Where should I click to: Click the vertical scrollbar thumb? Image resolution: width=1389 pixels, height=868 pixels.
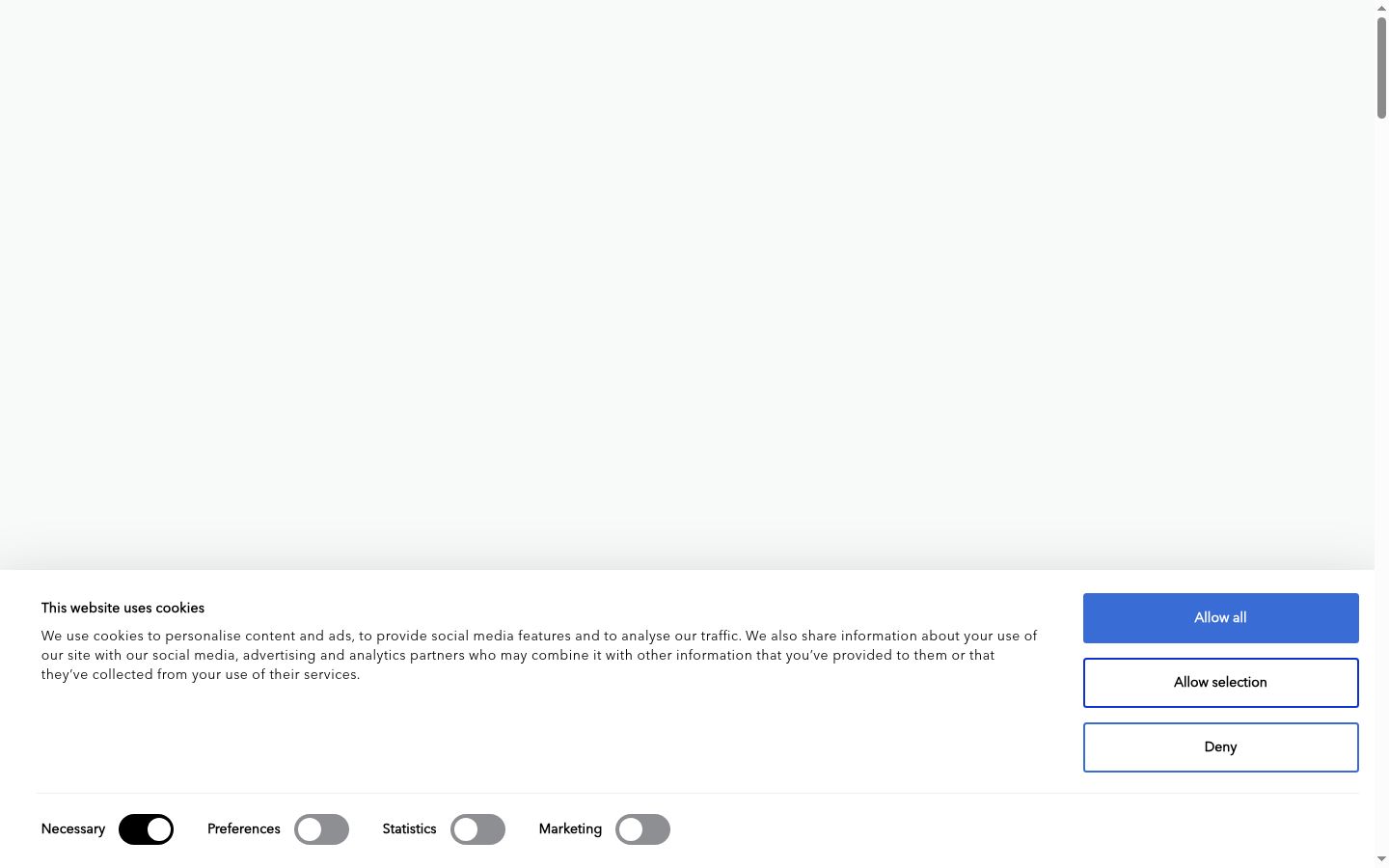tap(1381, 68)
